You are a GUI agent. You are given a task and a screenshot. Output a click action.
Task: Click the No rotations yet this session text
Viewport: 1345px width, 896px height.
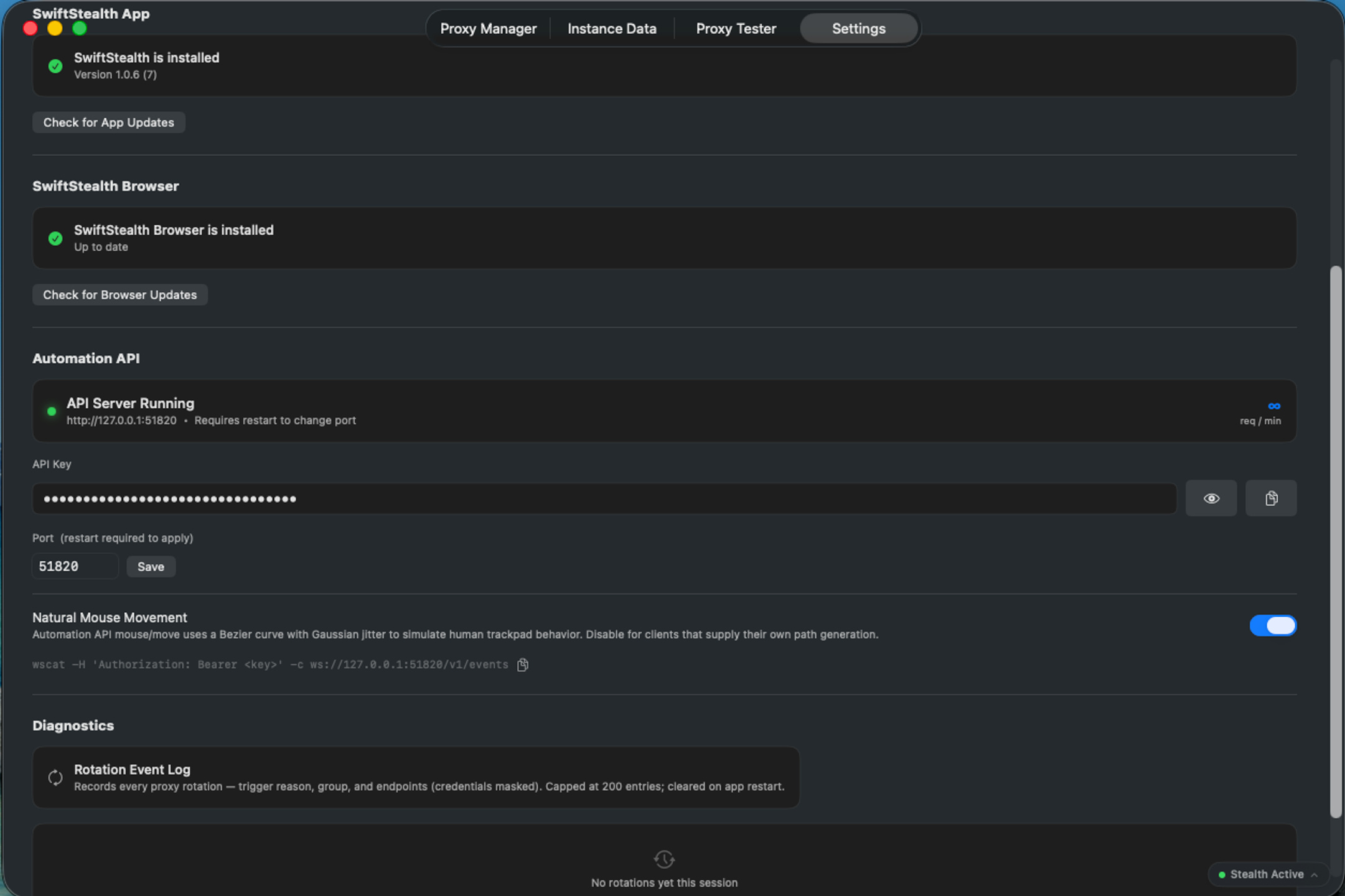point(664,883)
